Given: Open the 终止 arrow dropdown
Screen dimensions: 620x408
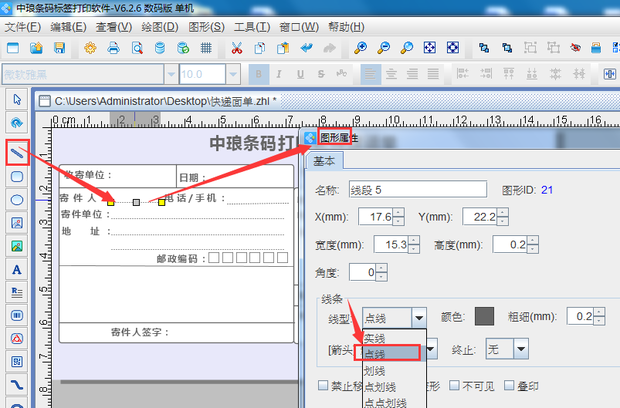Looking at the screenshot, I should 520,348.
